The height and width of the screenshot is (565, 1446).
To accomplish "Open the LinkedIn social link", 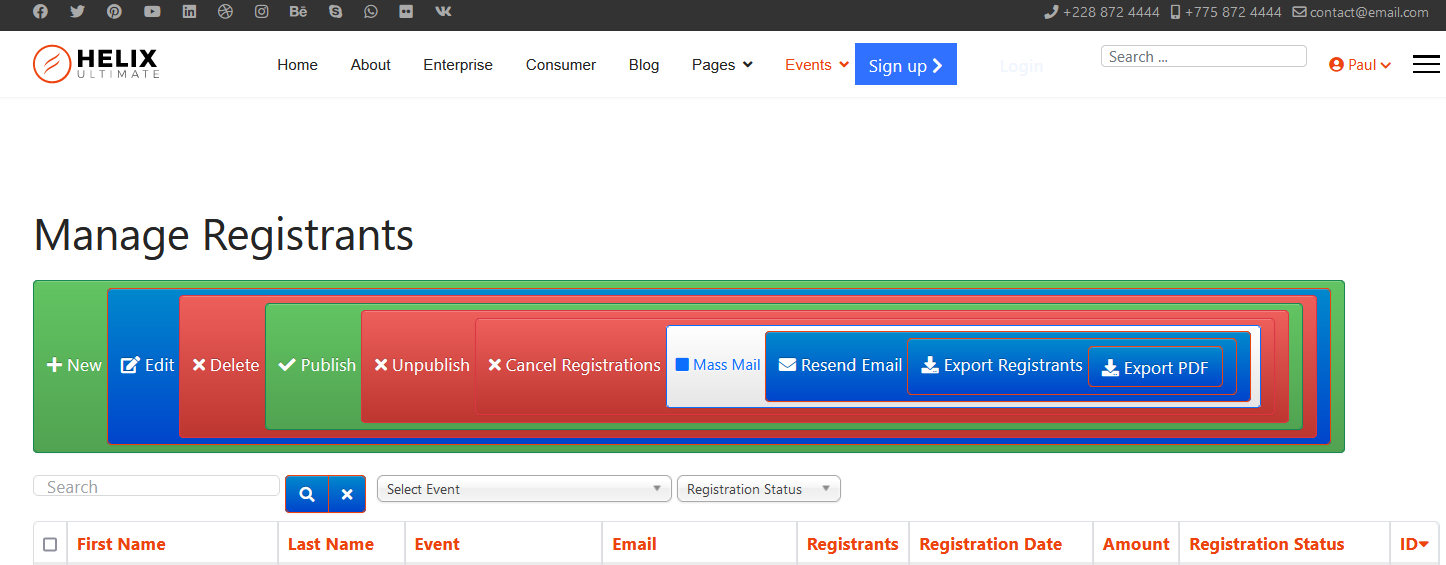I will (189, 12).
